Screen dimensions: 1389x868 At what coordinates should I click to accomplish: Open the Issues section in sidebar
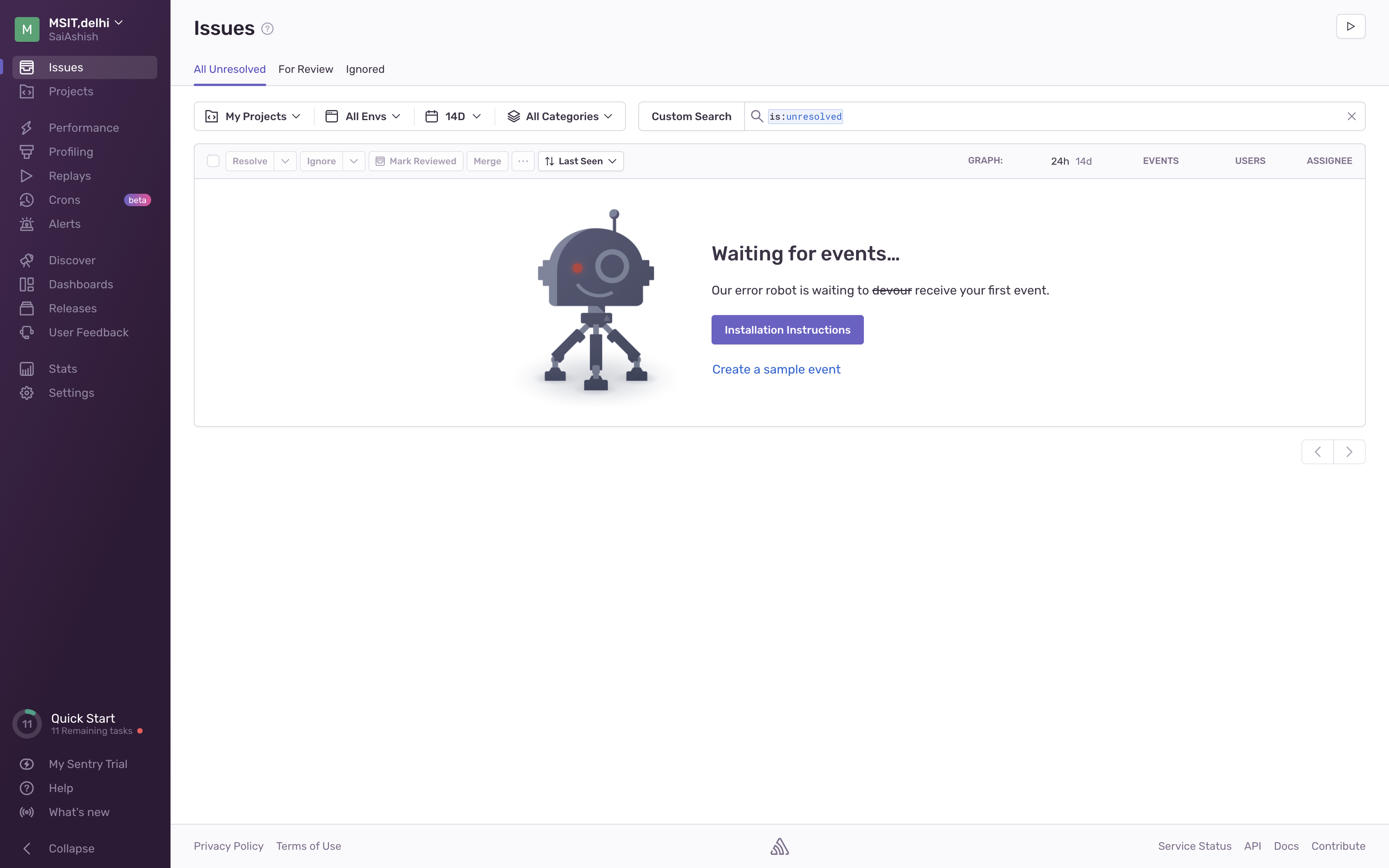point(67,67)
